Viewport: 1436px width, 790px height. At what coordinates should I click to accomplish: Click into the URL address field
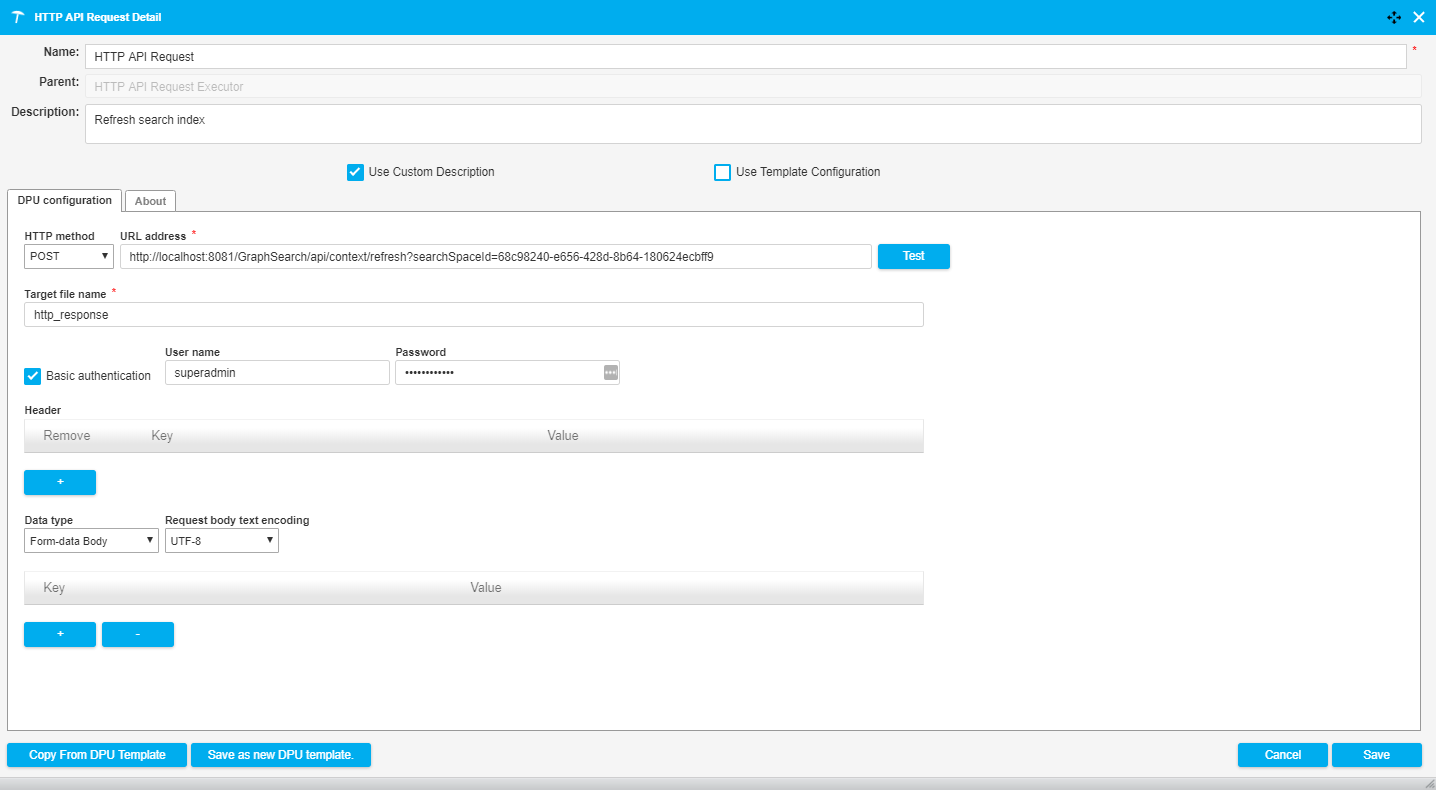pyautogui.click(x=495, y=256)
